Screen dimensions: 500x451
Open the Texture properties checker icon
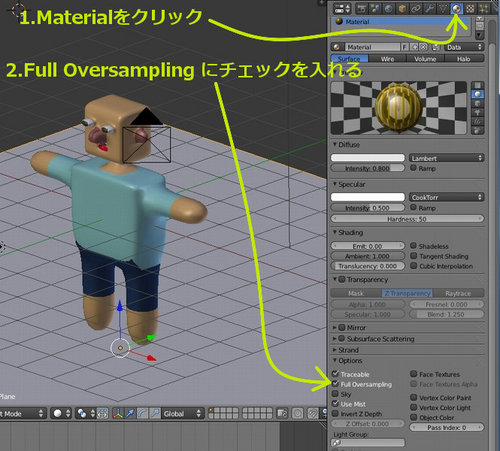(x=470, y=8)
